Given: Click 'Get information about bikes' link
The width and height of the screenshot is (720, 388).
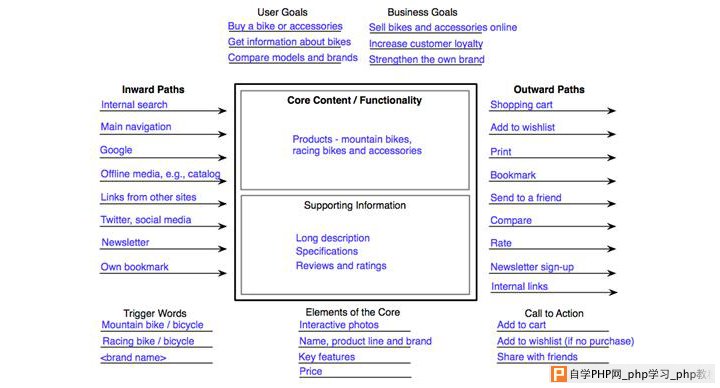Looking at the screenshot, I should point(289,42).
